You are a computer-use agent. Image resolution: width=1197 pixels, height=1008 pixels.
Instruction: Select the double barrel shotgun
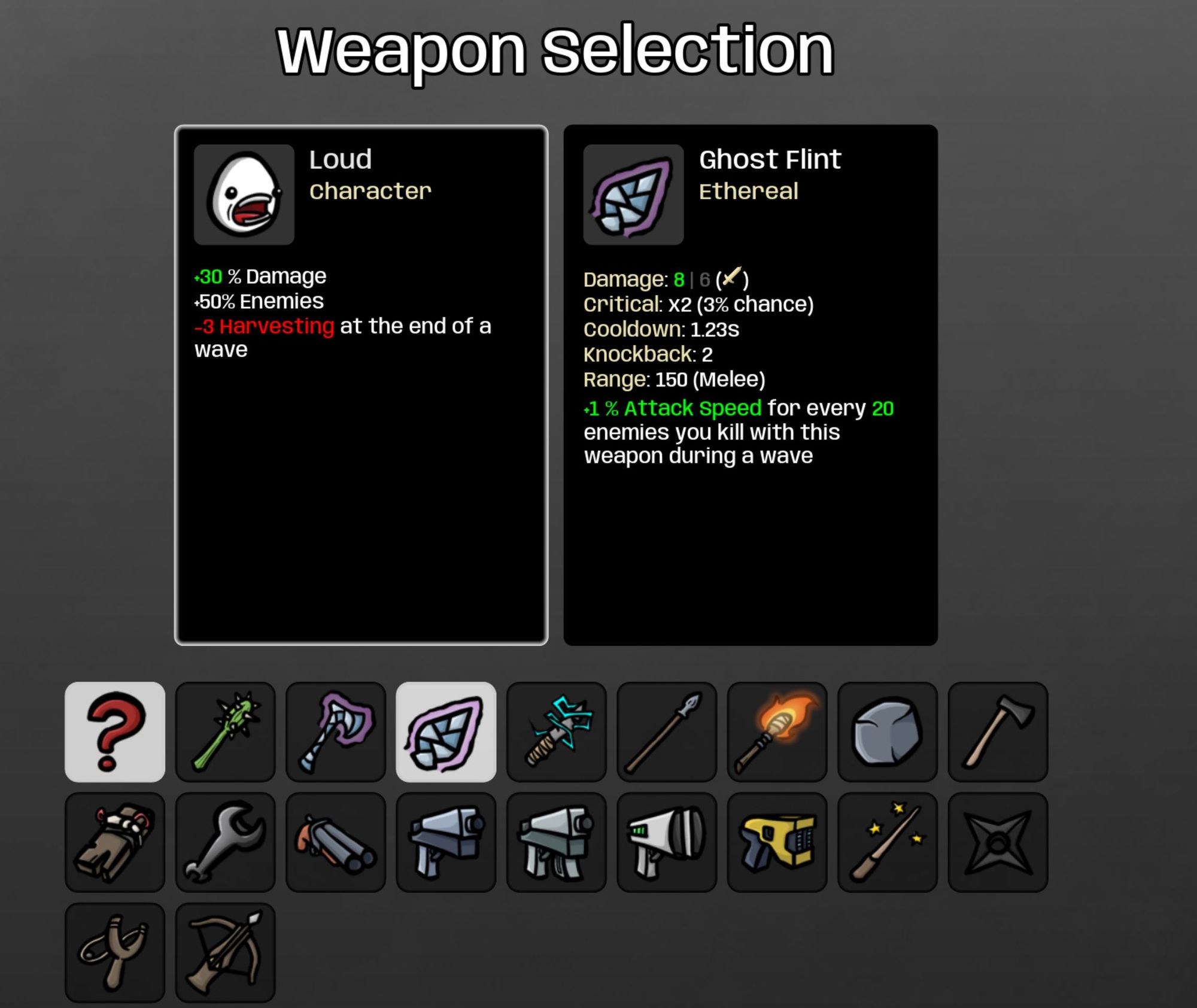(336, 842)
